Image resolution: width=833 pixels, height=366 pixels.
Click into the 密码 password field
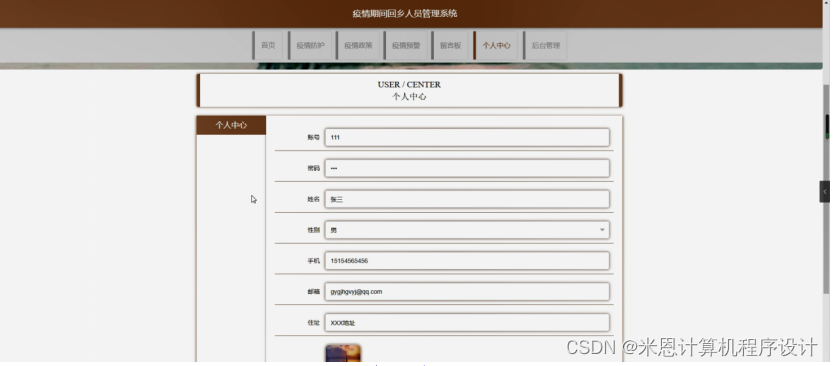[467, 168]
